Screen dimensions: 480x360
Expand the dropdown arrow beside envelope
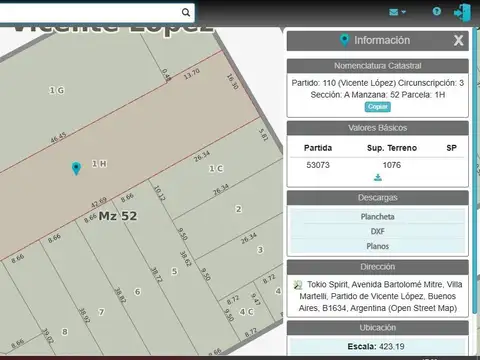pyautogui.click(x=404, y=12)
